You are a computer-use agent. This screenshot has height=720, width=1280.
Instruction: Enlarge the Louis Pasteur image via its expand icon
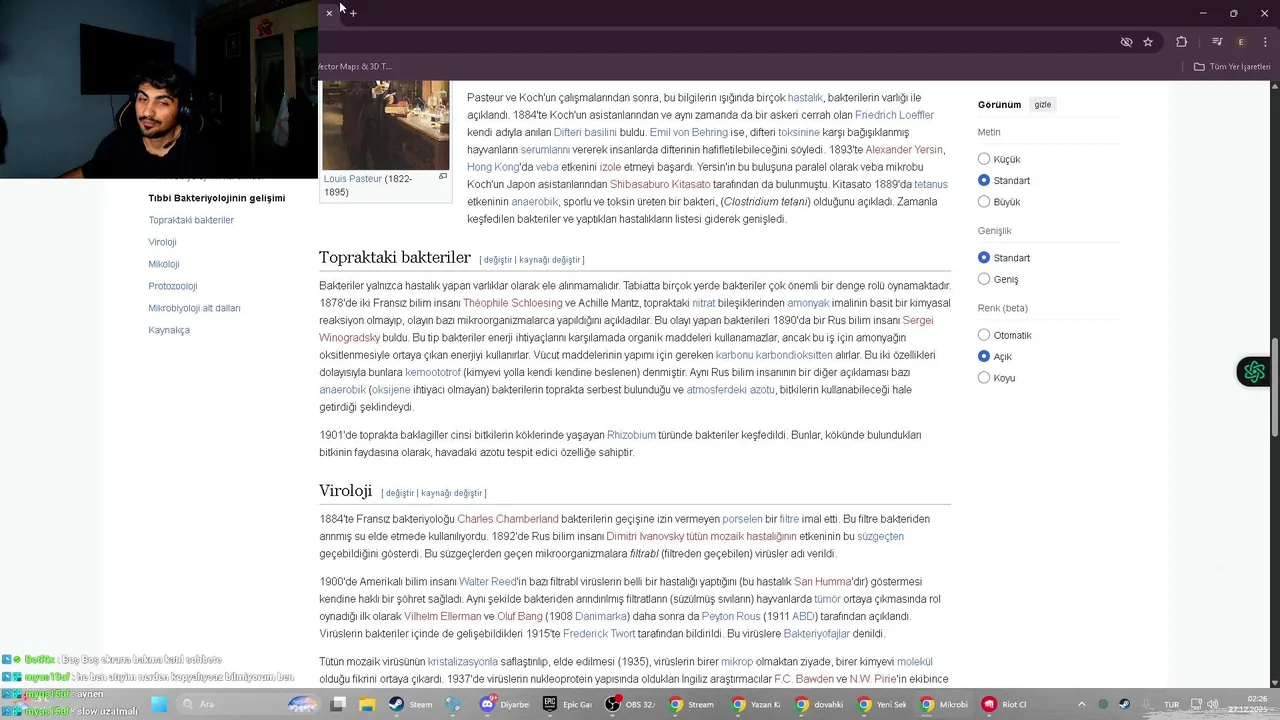point(443,177)
